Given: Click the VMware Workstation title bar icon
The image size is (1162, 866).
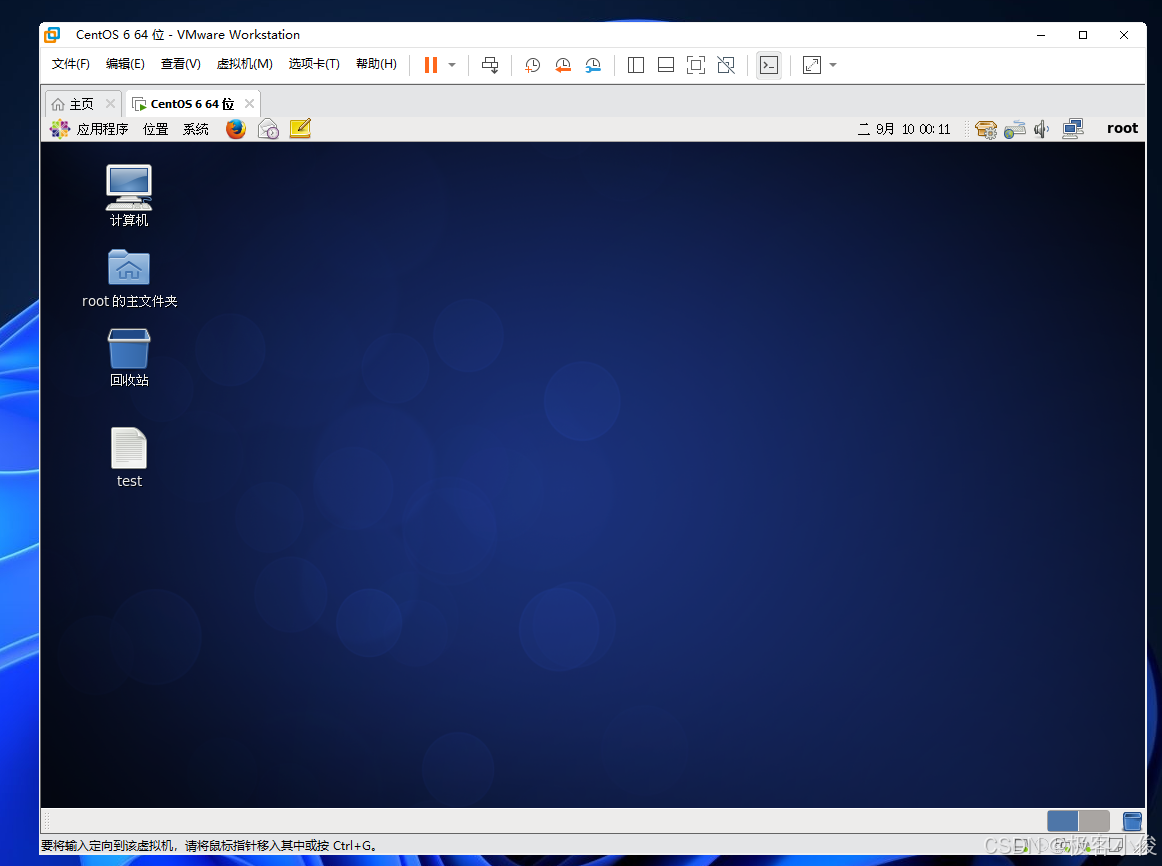Looking at the screenshot, I should pyautogui.click(x=53, y=35).
